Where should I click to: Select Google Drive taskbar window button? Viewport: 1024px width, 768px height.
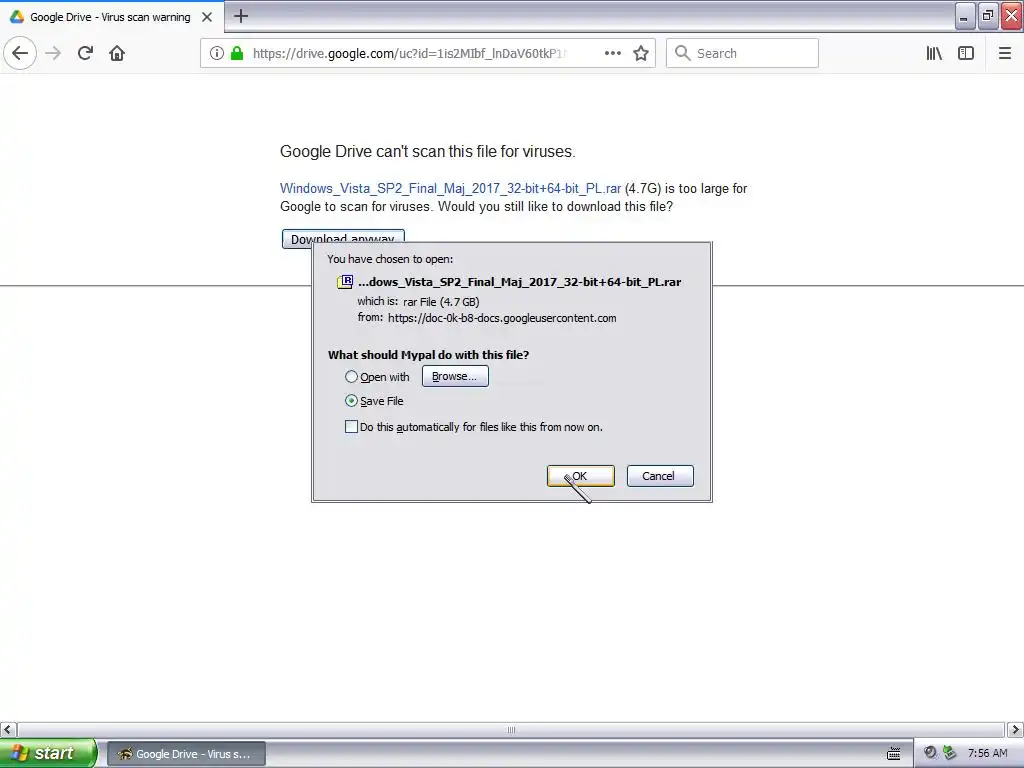[x=186, y=754]
